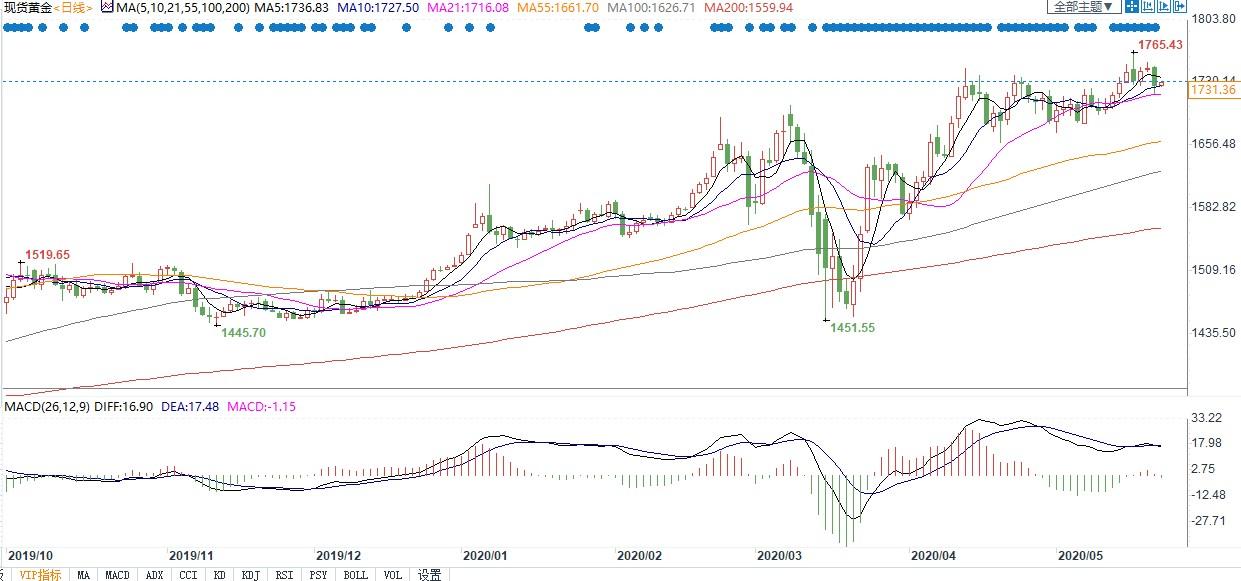Click the 1451.55 low price marker

click(853, 327)
